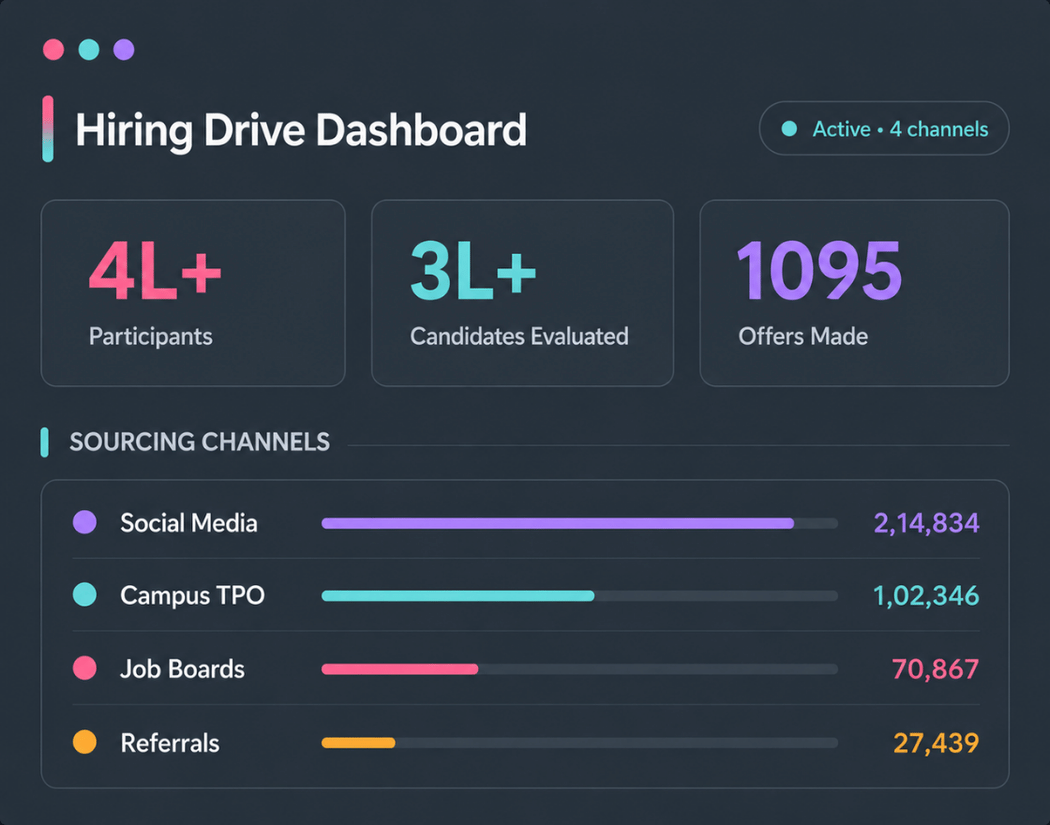Click the teal window dot
The height and width of the screenshot is (825, 1050).
point(89,50)
